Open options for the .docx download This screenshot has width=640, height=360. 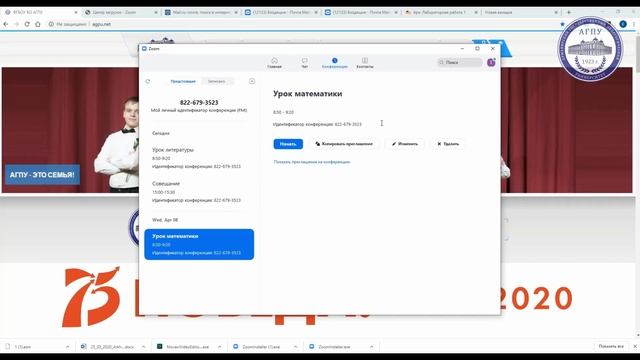pyautogui.click(x=144, y=347)
